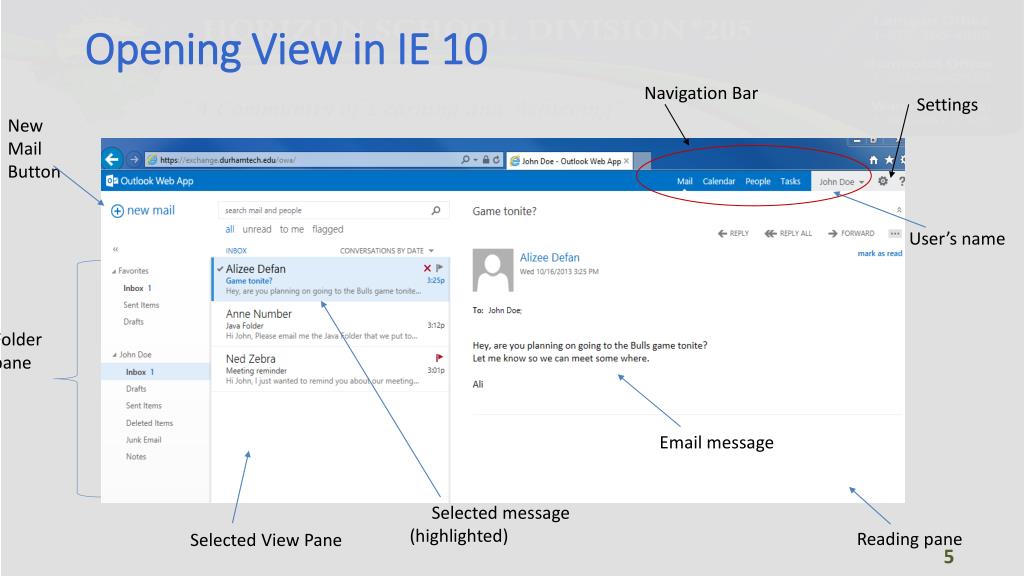Click the Game tonite? subject heading in reading pane
Viewport: 1024px width, 576px height.
click(504, 211)
